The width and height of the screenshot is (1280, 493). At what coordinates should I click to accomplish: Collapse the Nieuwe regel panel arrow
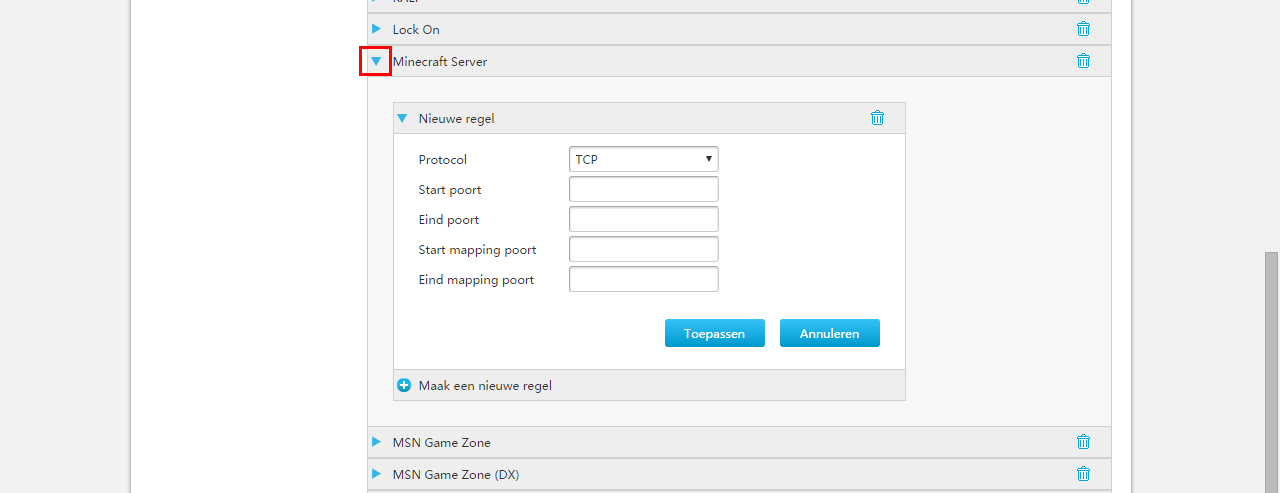[x=402, y=118]
